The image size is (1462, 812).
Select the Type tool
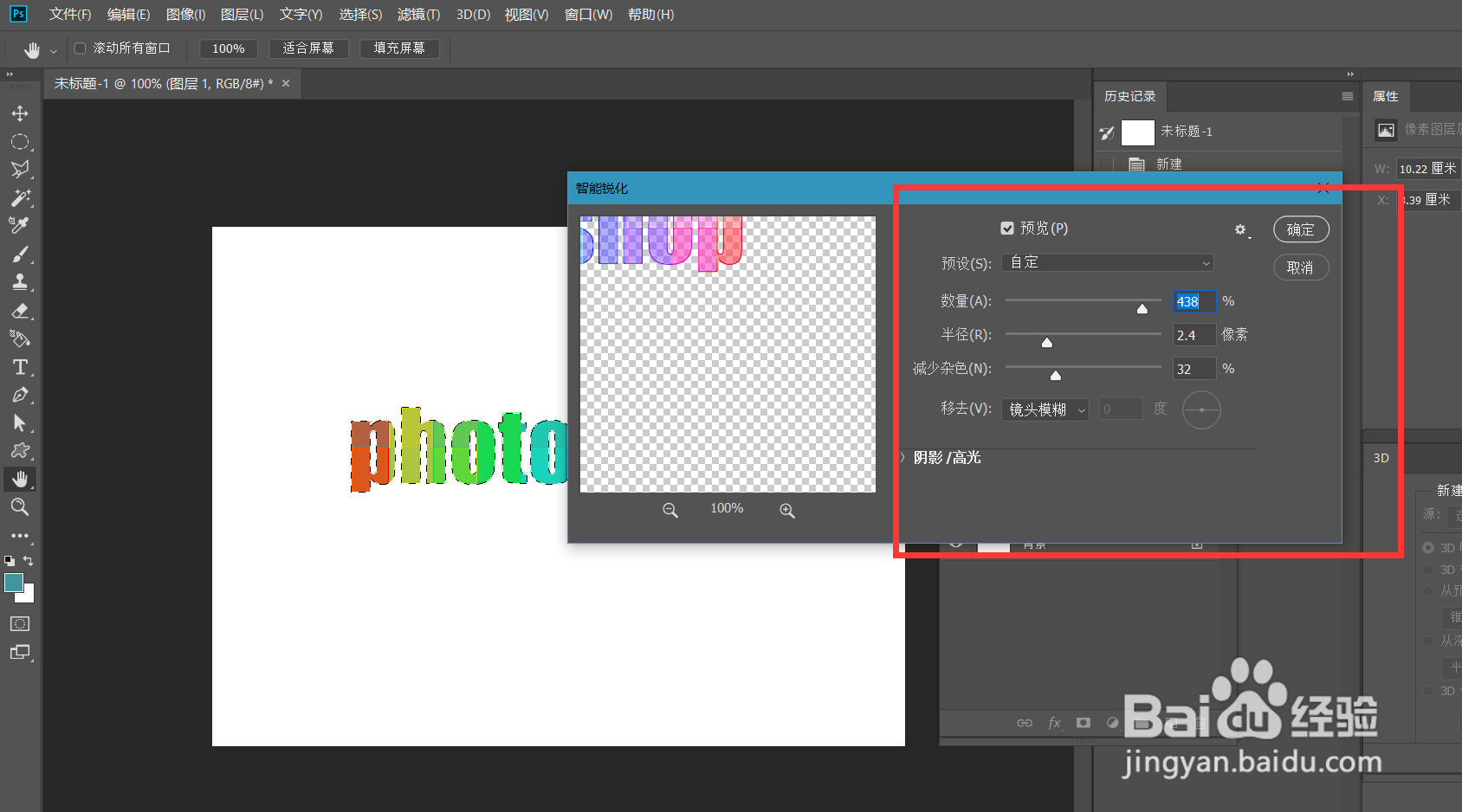click(x=20, y=367)
